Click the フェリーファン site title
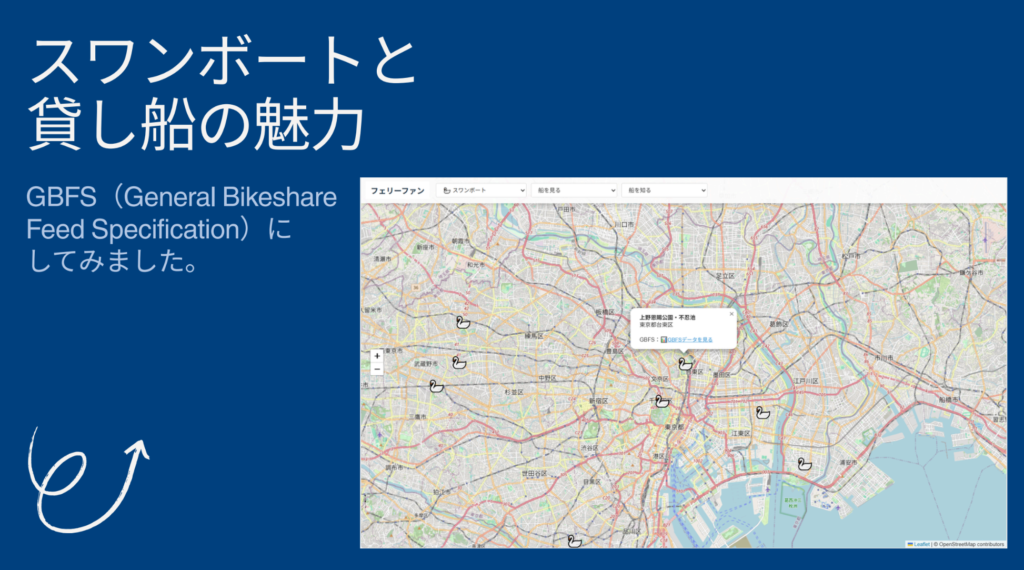 (x=397, y=190)
